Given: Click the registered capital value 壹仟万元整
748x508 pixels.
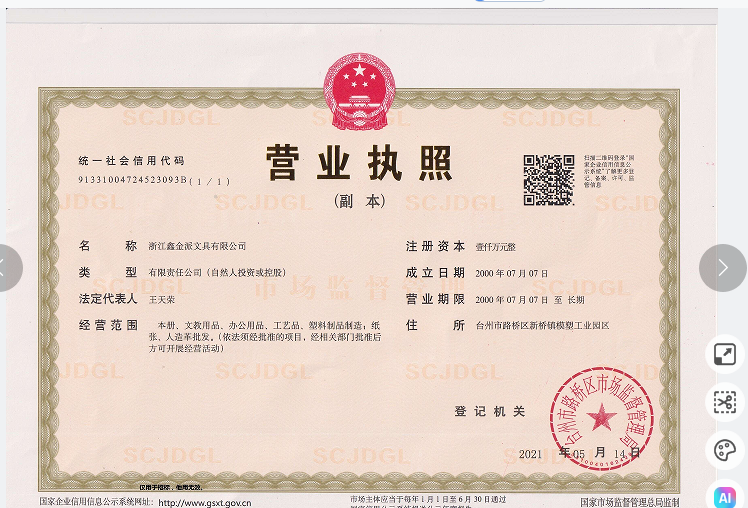Looking at the screenshot, I should tap(496, 246).
